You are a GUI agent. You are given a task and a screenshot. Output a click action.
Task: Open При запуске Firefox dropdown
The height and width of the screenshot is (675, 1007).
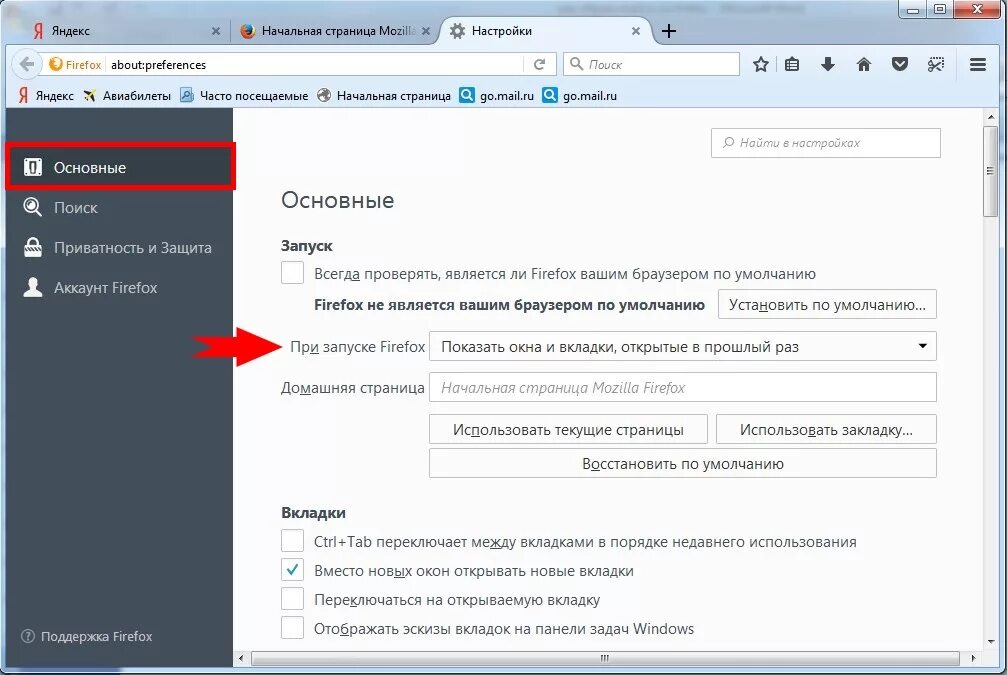(x=683, y=347)
